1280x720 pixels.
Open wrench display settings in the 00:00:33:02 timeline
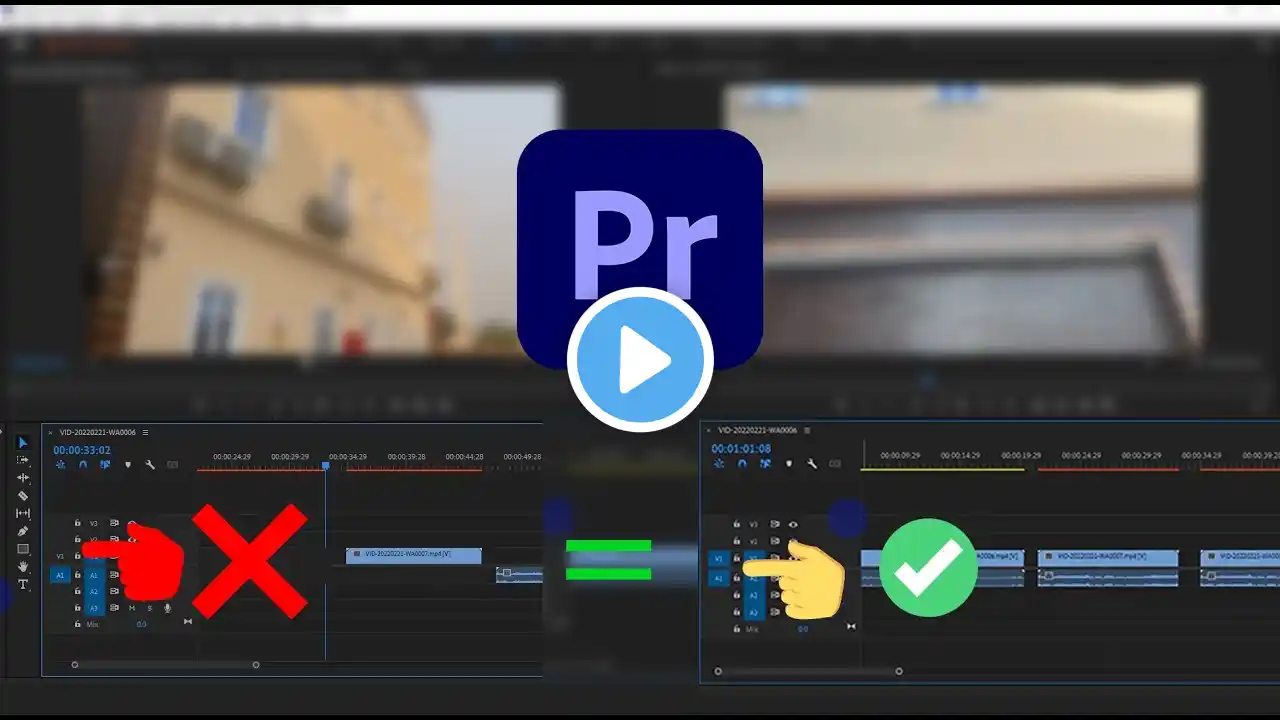click(150, 465)
